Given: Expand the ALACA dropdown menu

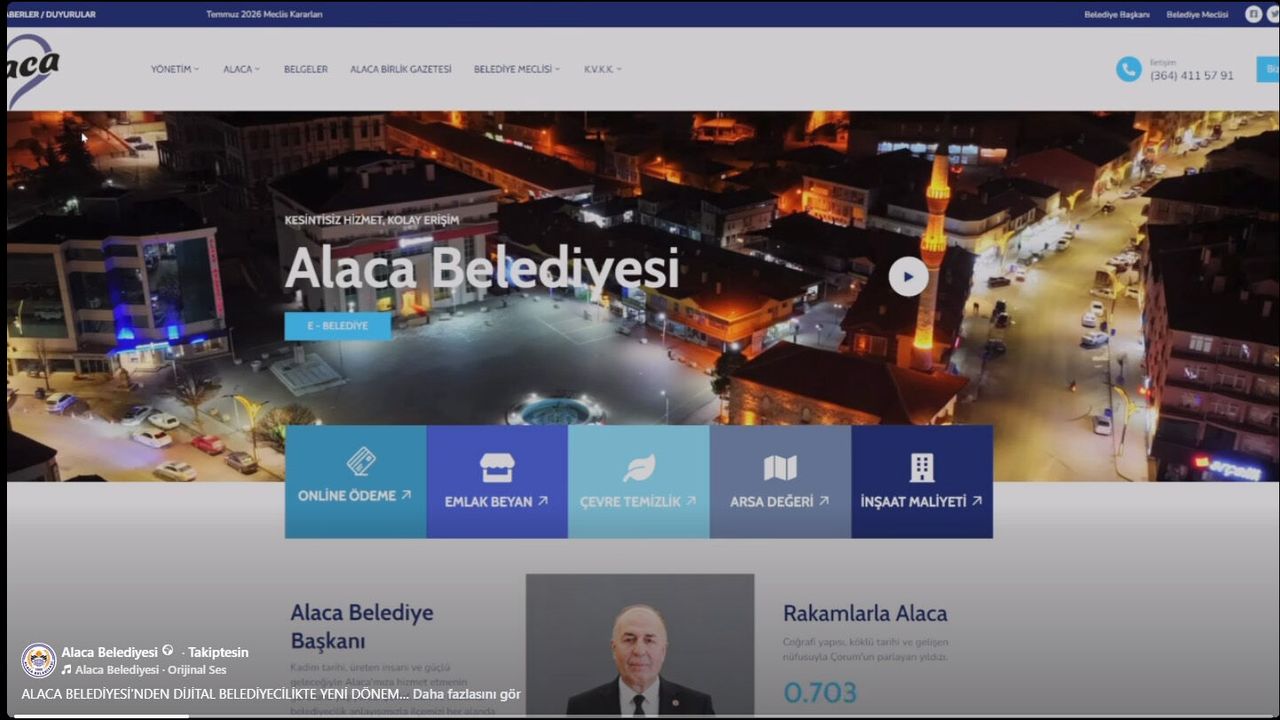Looking at the screenshot, I should pos(241,69).
